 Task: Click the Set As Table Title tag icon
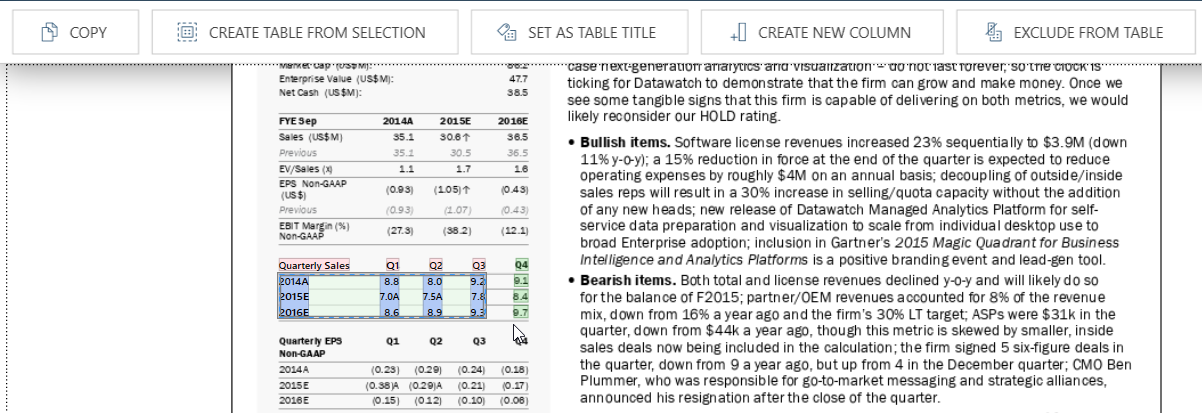(506, 33)
